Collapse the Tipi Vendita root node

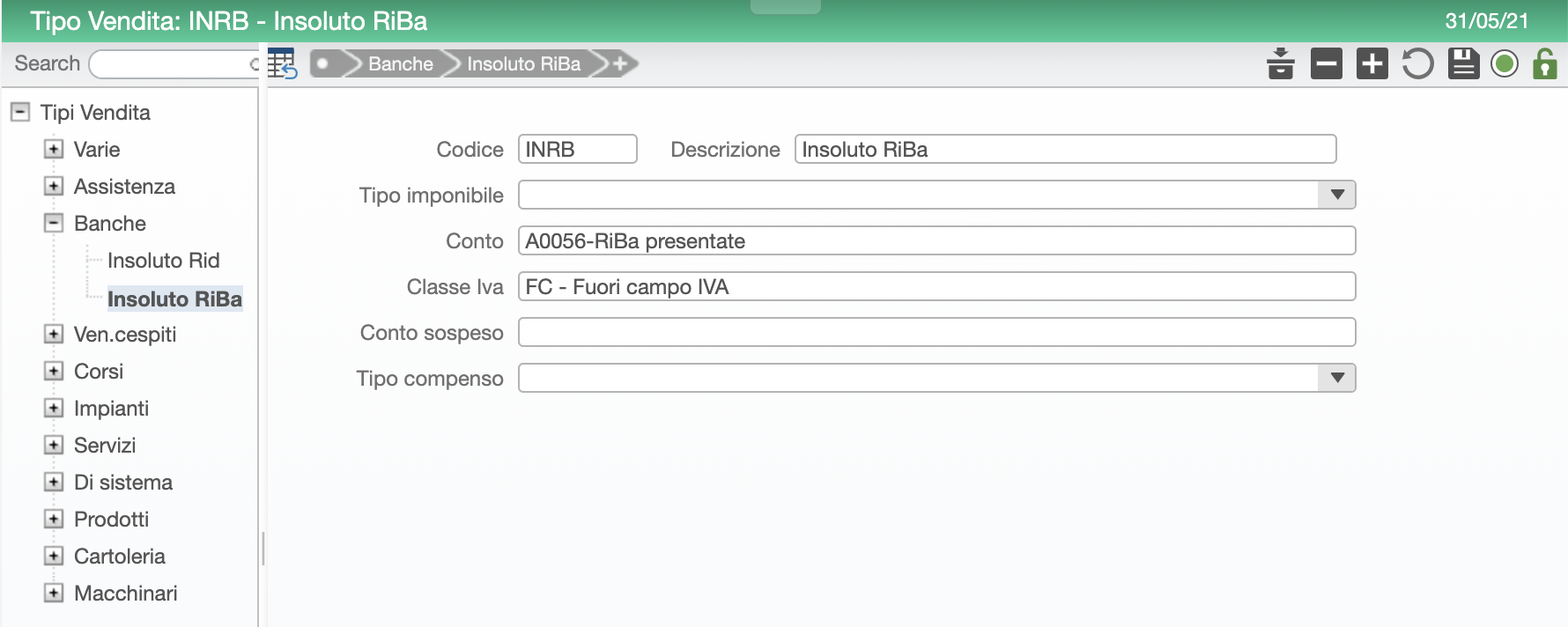(x=20, y=112)
